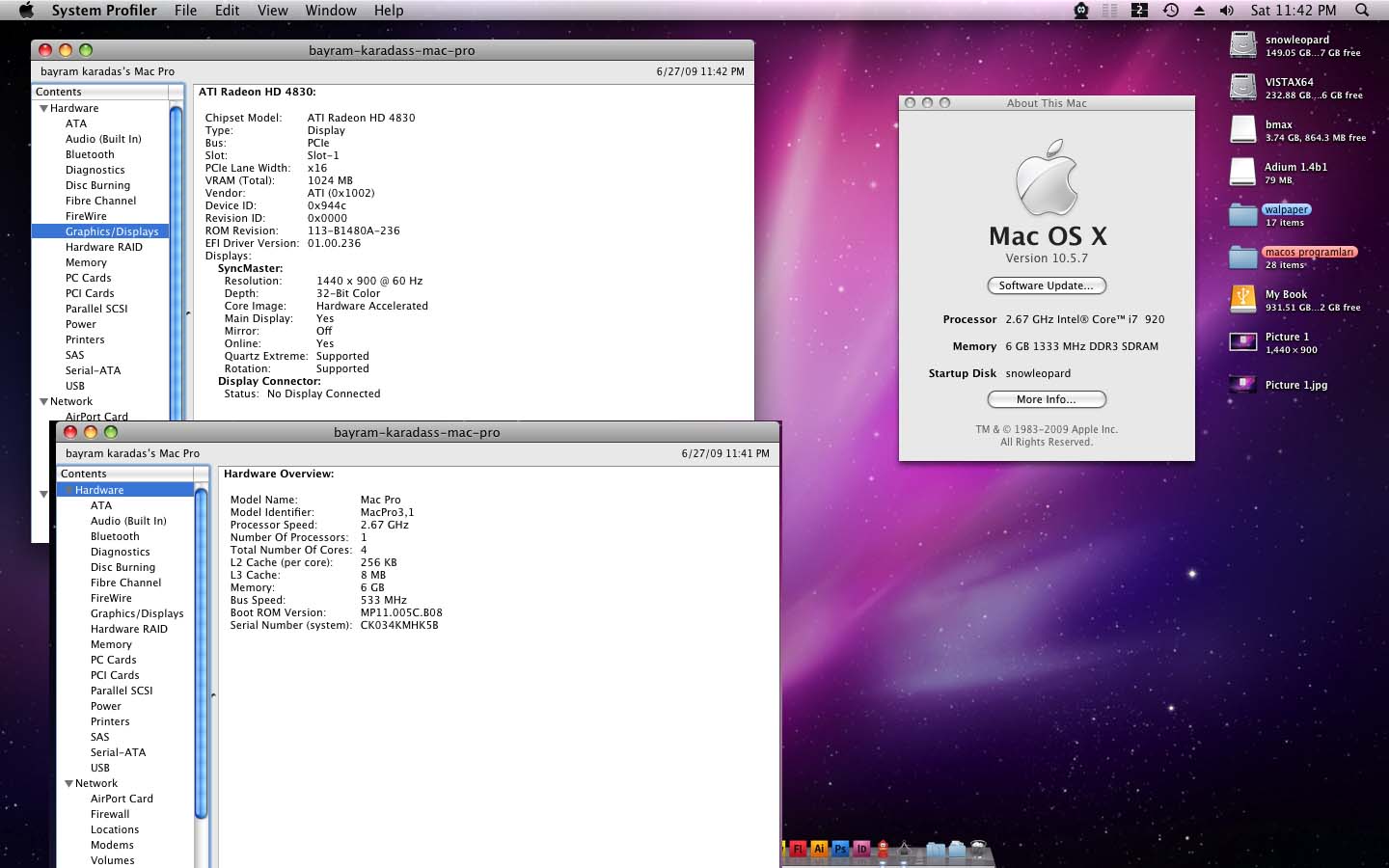Open the Trash in the Dock
1389x868 pixels.
pos(978,849)
